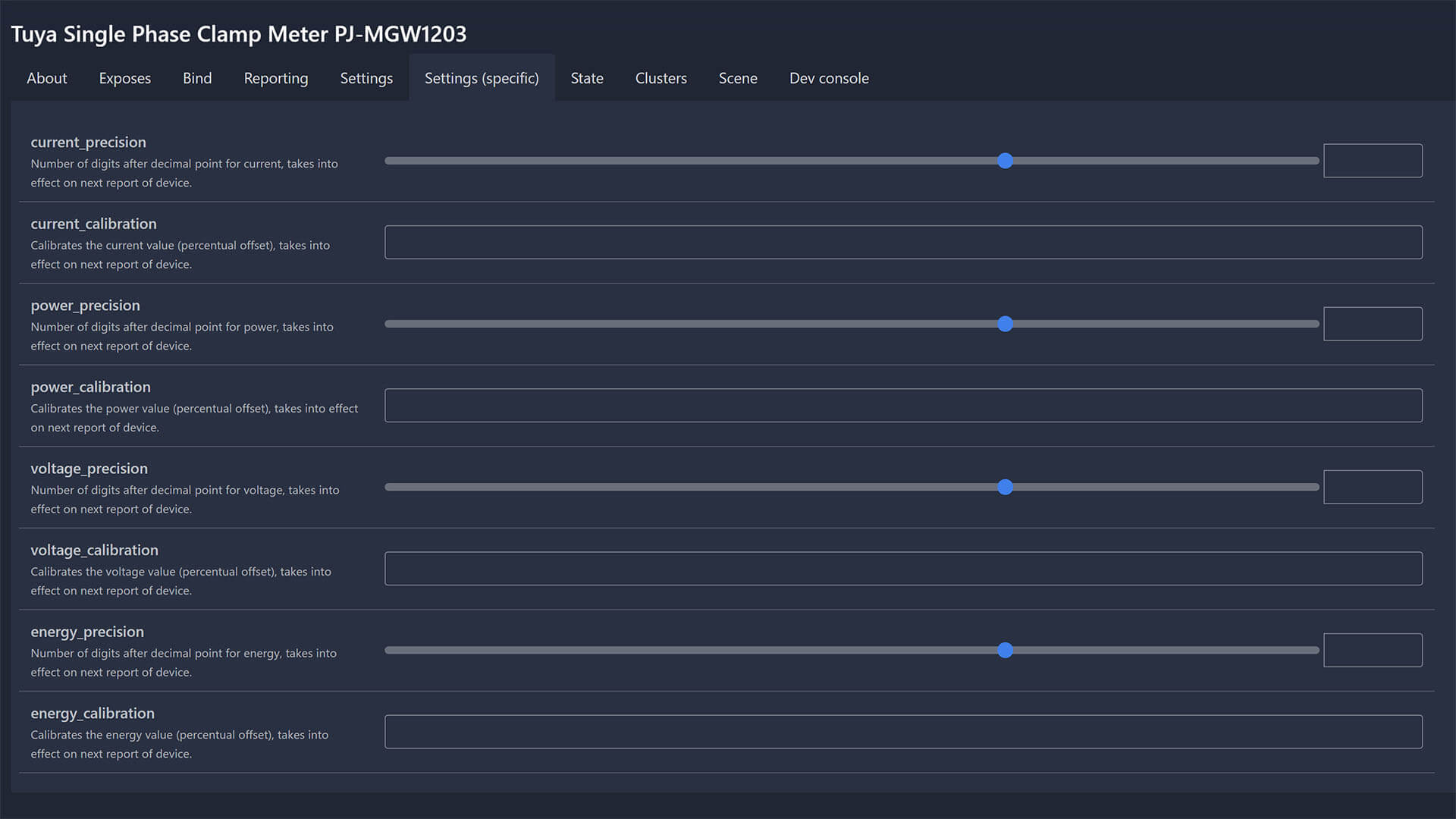
Task: Focus the energy_precision number box
Action: [1373, 650]
